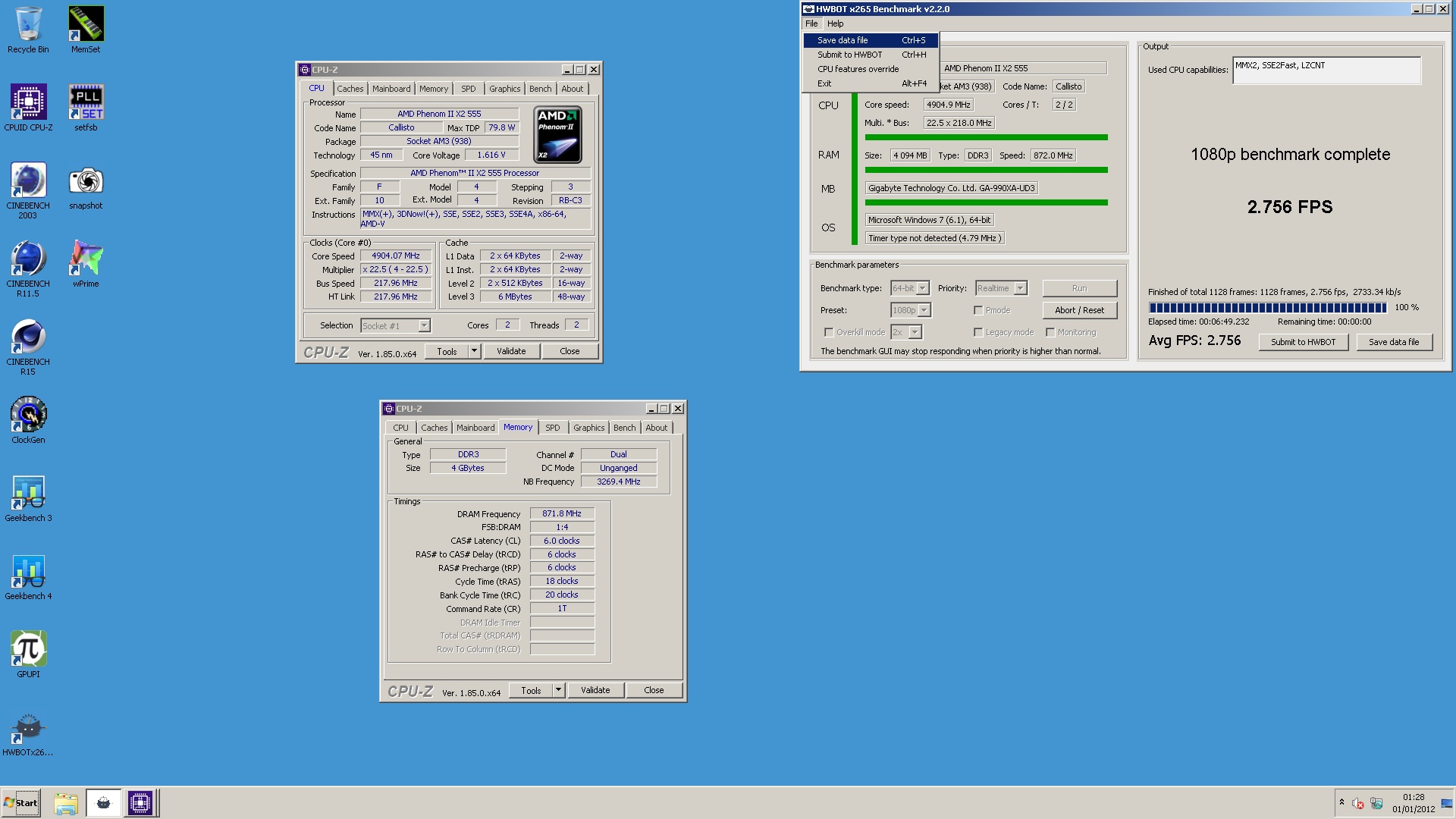This screenshot has width=1456, height=819.
Task: Open the Help menu
Action: point(835,24)
